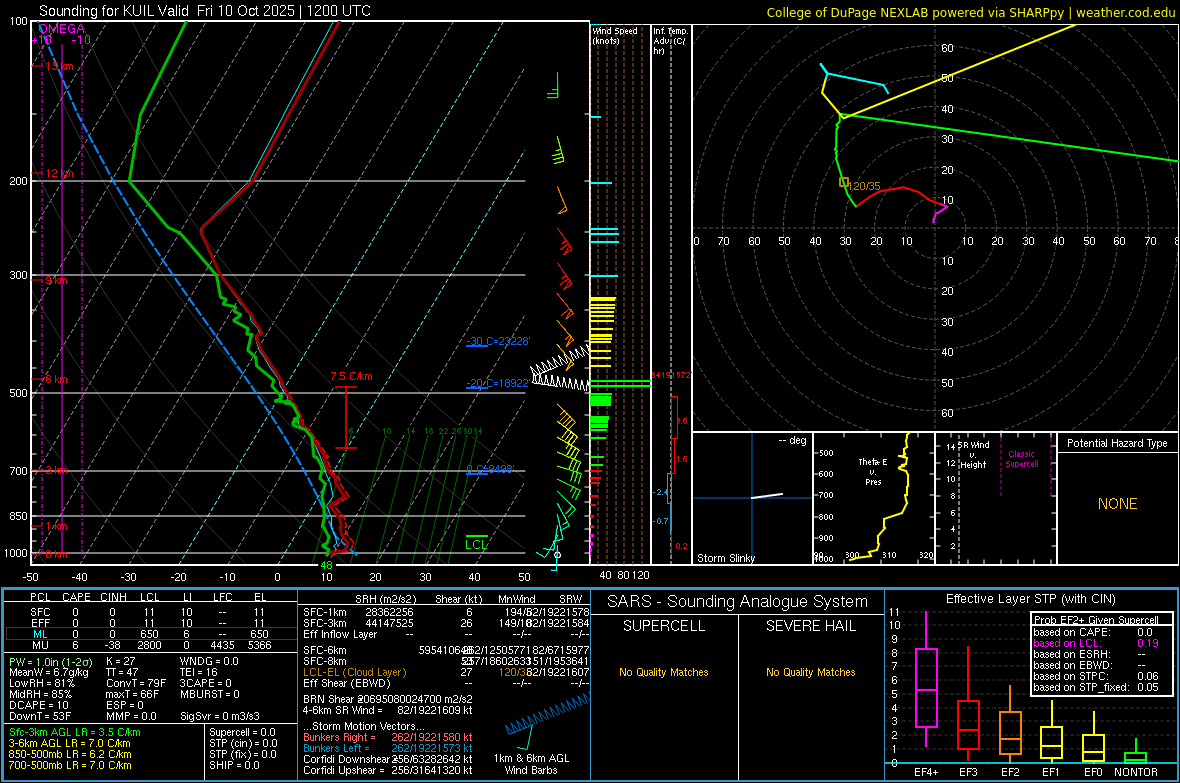Click the orange 'NONE' hazard type text

(1117, 504)
